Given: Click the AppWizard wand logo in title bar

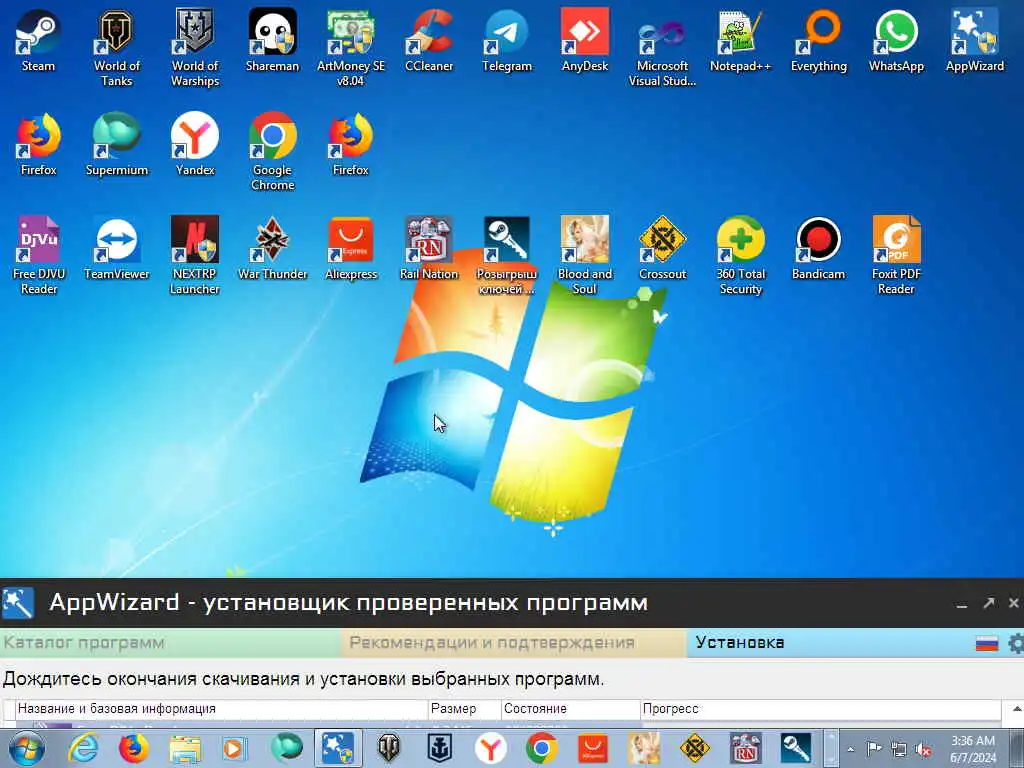Looking at the screenshot, I should (x=18, y=602).
